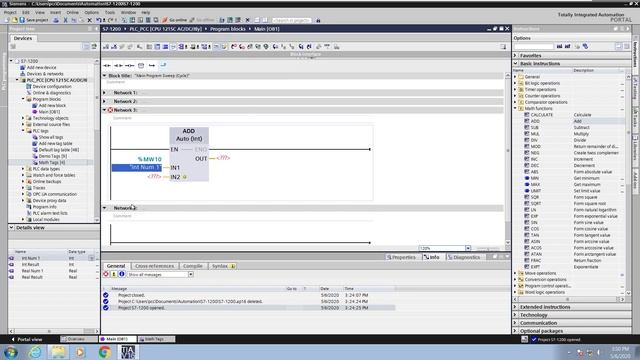
Task: Expand Timer operations folder
Action: pos(515,89)
